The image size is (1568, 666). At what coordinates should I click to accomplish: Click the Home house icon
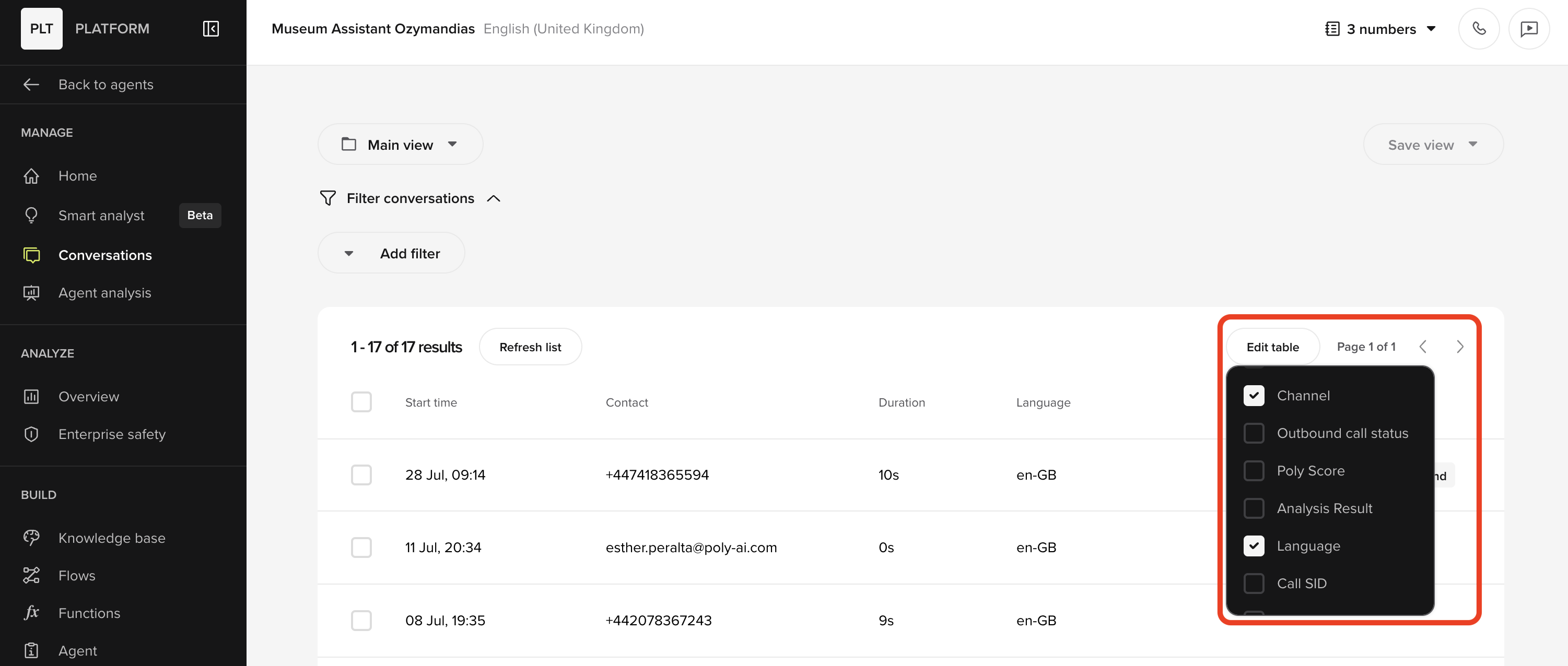pyautogui.click(x=31, y=176)
